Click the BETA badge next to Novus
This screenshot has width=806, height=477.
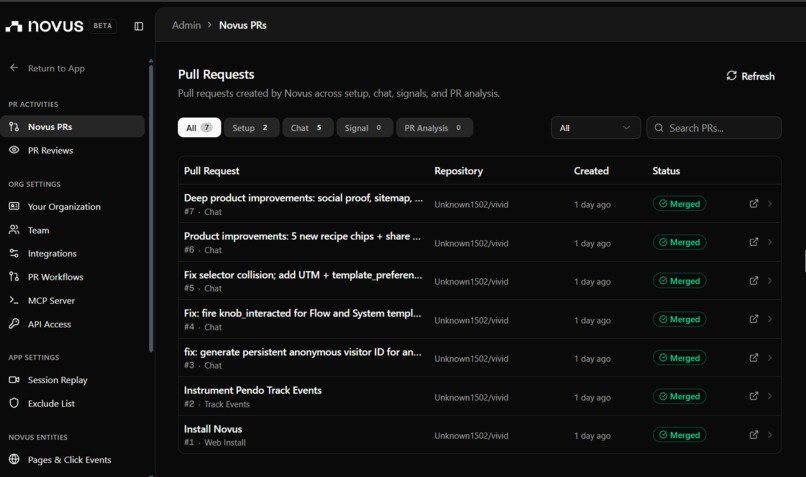[103, 26]
